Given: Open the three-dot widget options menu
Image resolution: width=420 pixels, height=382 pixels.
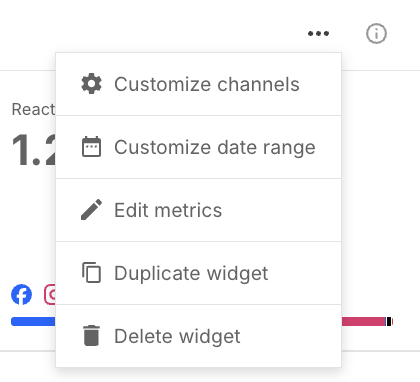Looking at the screenshot, I should pyautogui.click(x=318, y=33).
